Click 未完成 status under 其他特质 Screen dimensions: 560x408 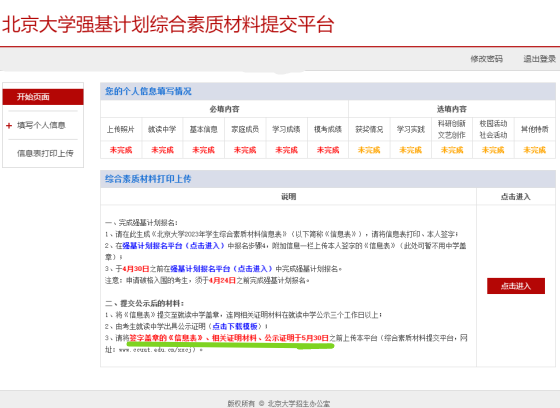tap(535, 150)
